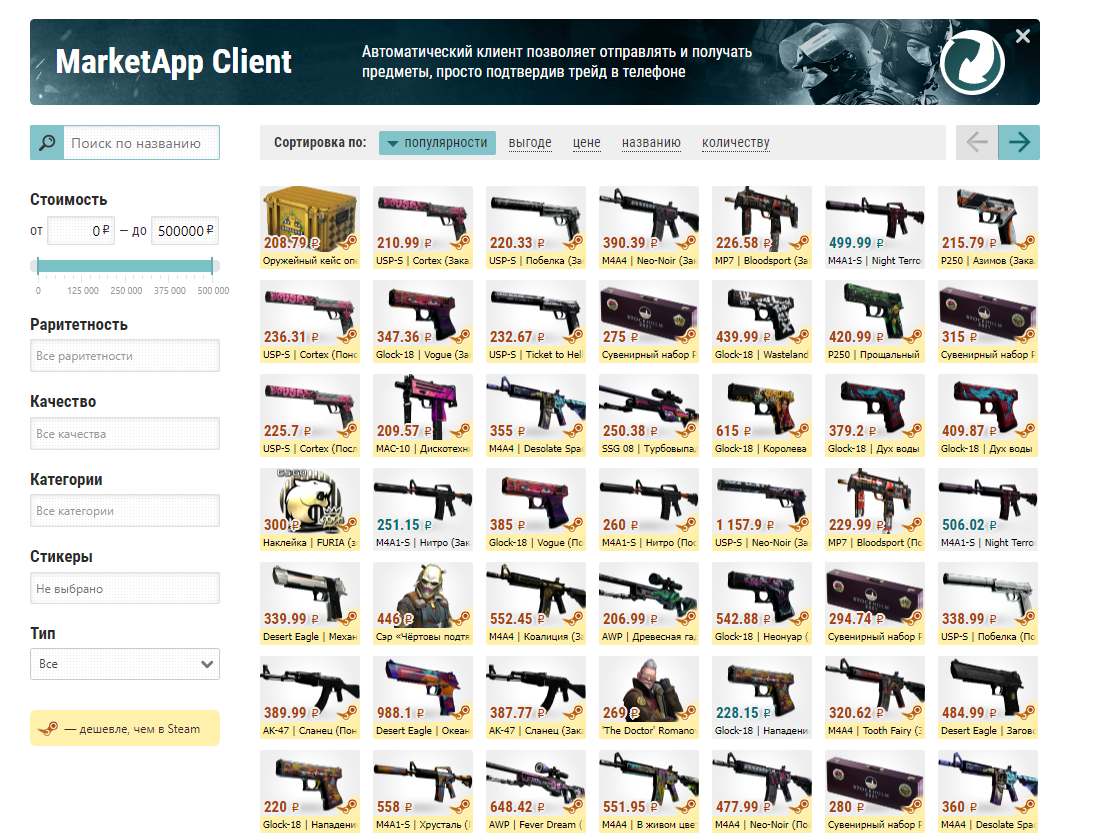The height and width of the screenshot is (838, 1104).
Task: Open M4A4 Коалиция item priced 552.45
Action: [536, 604]
